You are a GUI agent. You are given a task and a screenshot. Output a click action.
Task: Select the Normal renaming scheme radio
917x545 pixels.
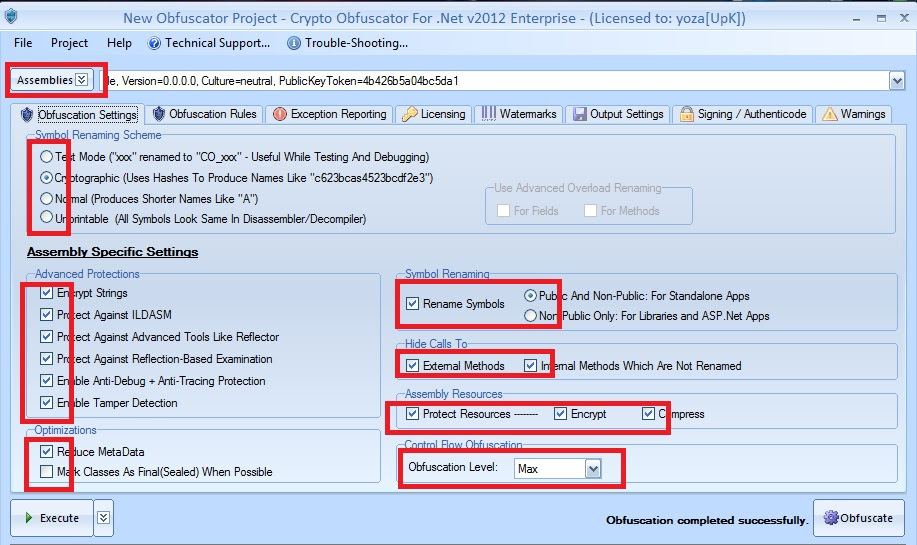(46, 198)
